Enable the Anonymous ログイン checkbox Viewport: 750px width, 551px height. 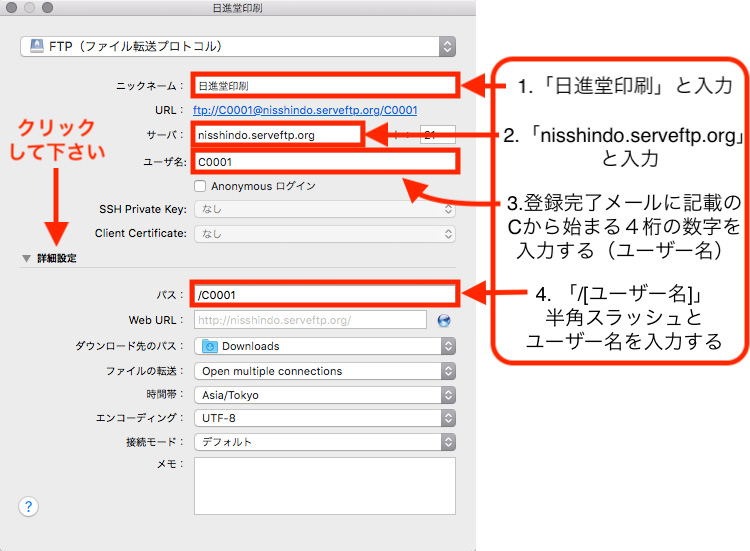click(x=200, y=186)
